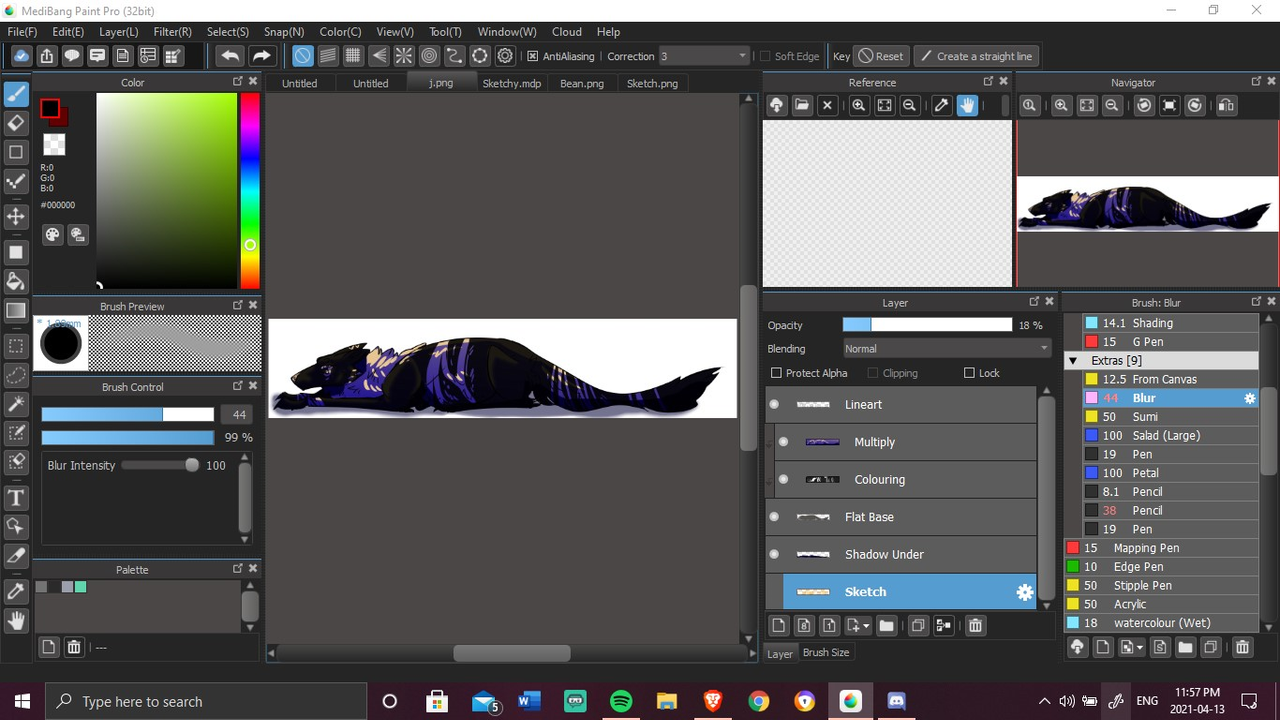Hide the Colouring layer

tap(784, 480)
